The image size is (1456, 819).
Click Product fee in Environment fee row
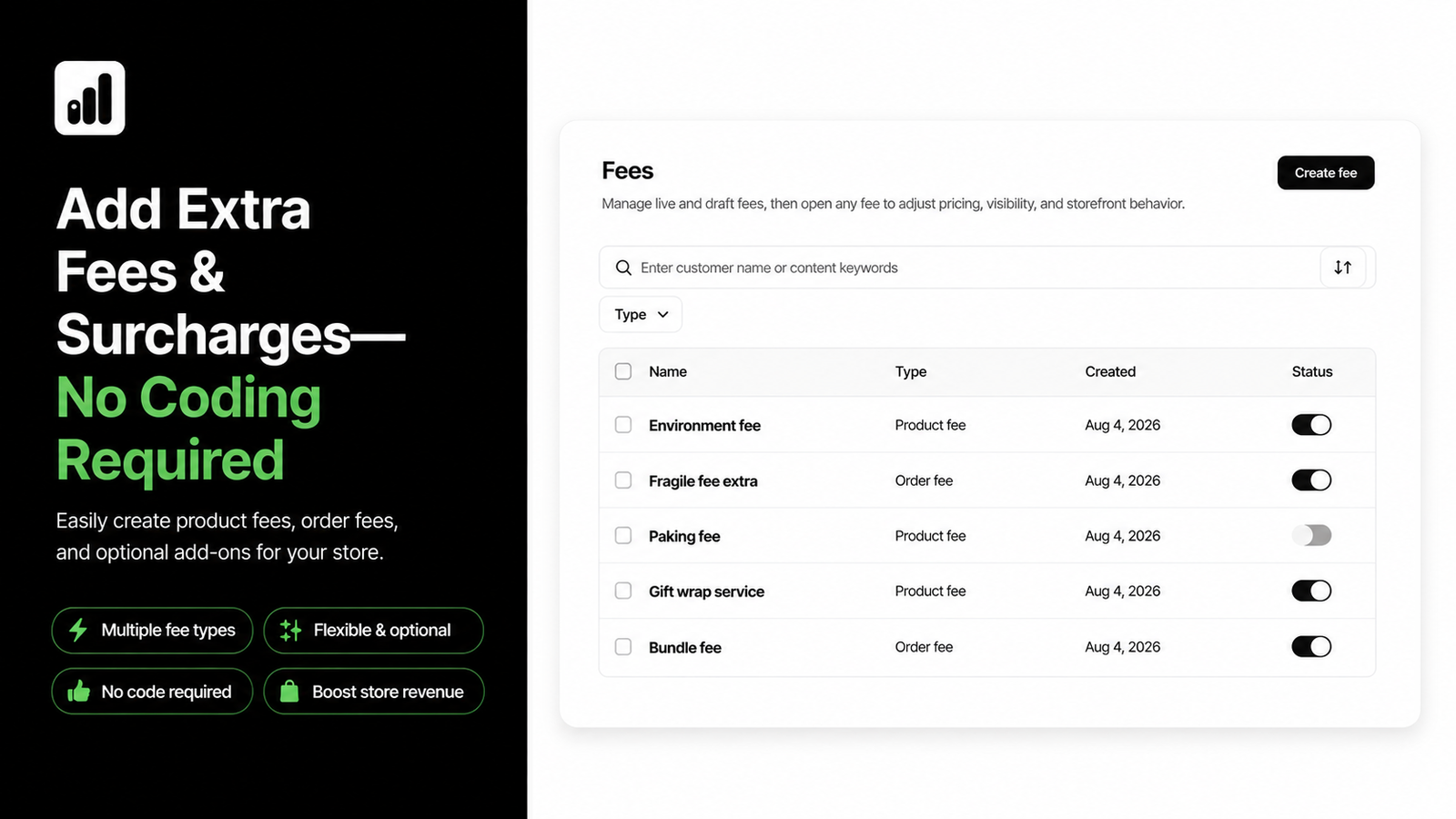click(930, 425)
